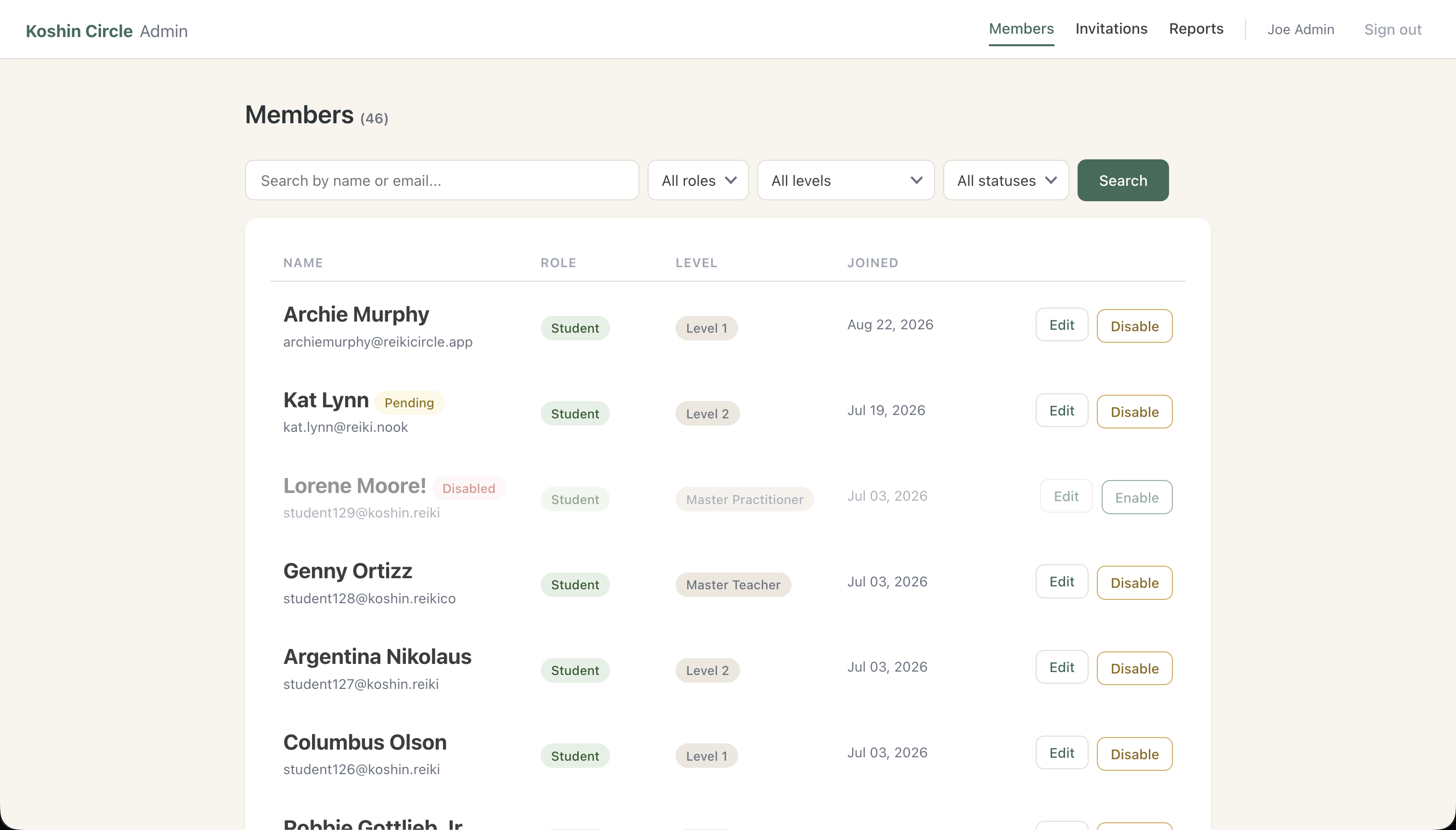Click the Master Practitioner level badge

(x=744, y=499)
